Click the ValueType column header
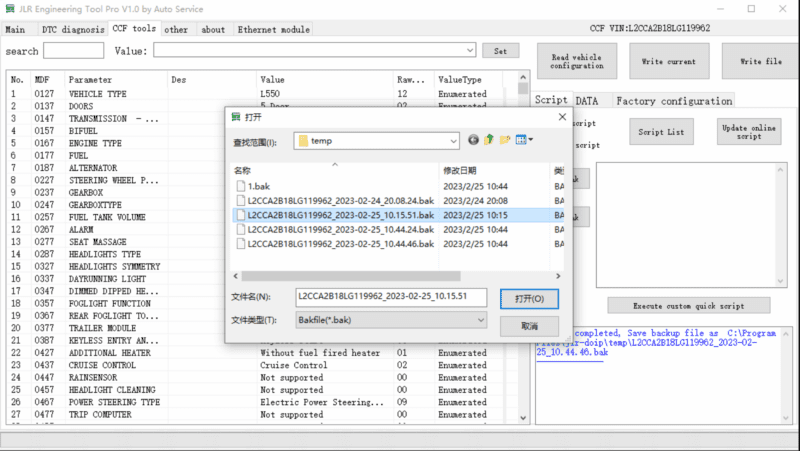This screenshot has height=451, width=800. point(468,80)
